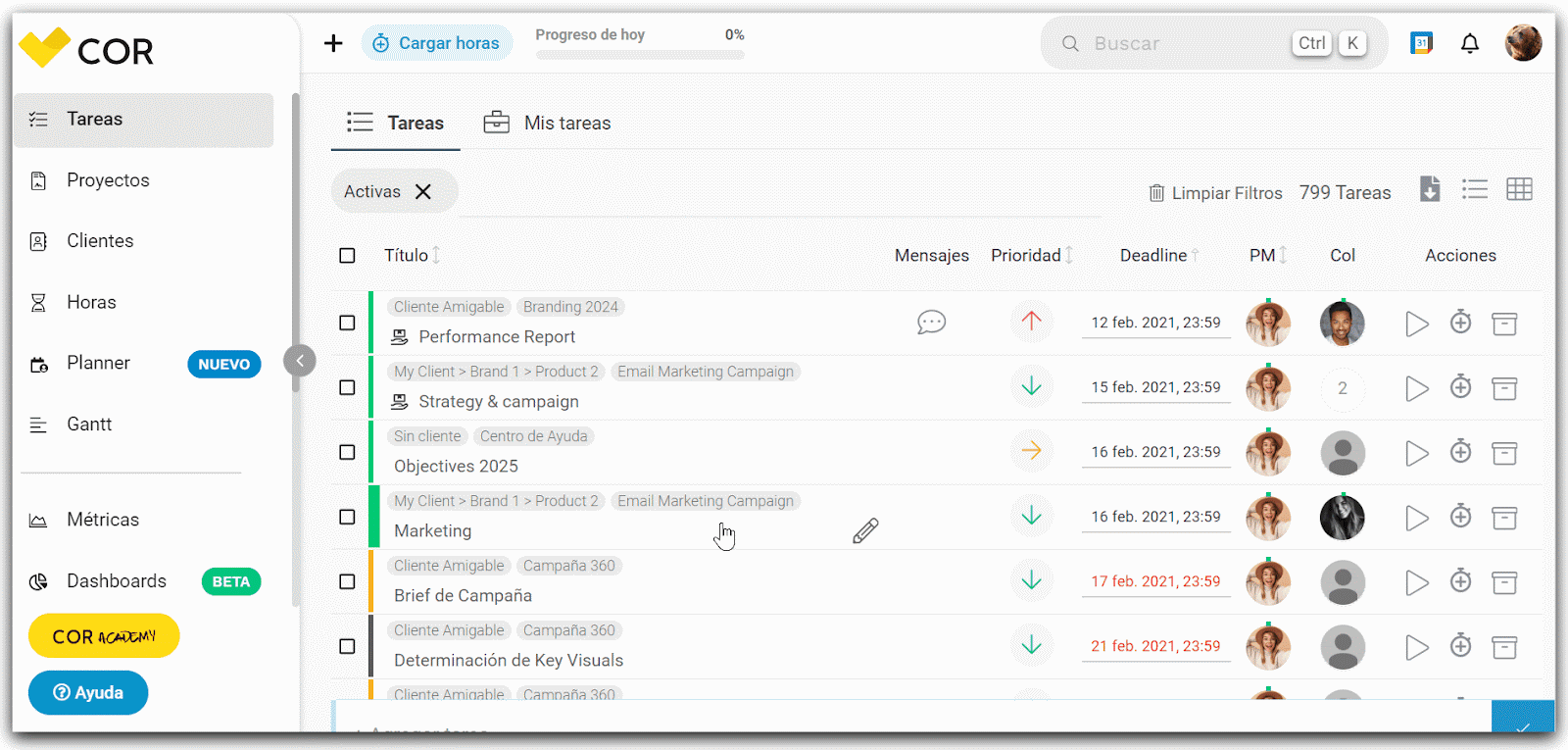The image size is (1568, 750).
Task: Download the task list via export icon
Action: pos(1430,189)
